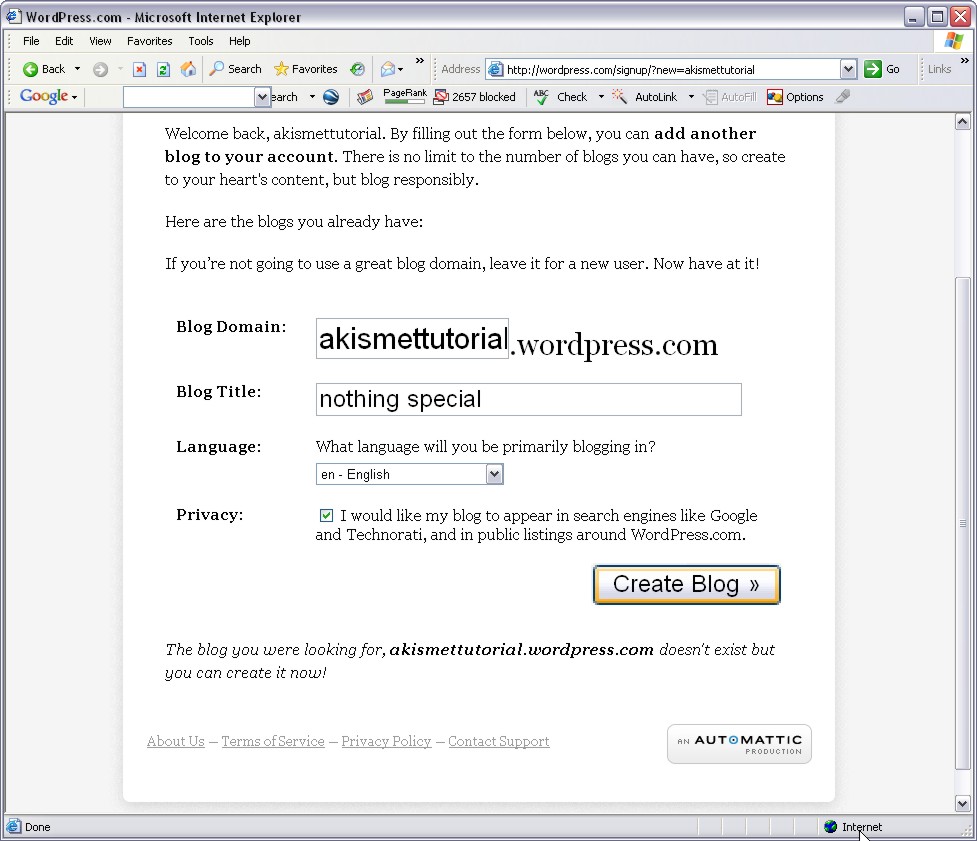Click the Google toolbar news icon
Viewport: 977px width, 841px height.
coord(365,97)
